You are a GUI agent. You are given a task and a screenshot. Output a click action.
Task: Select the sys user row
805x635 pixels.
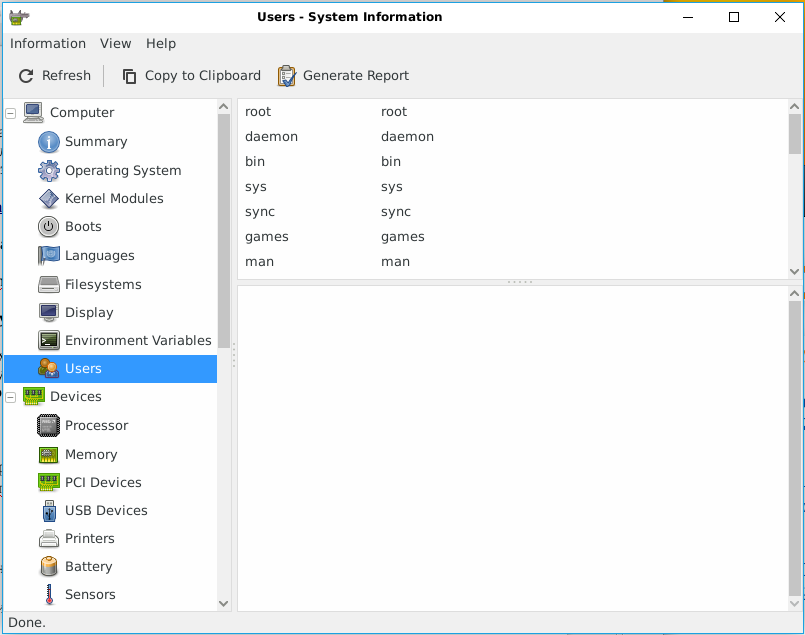512,187
